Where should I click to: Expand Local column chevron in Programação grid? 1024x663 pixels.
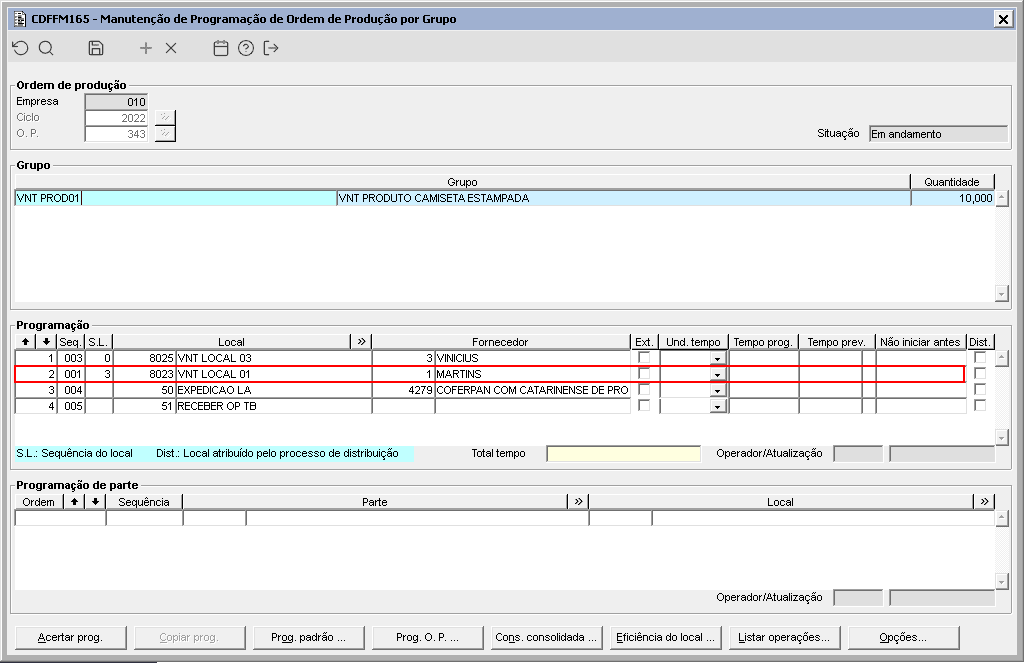click(362, 342)
